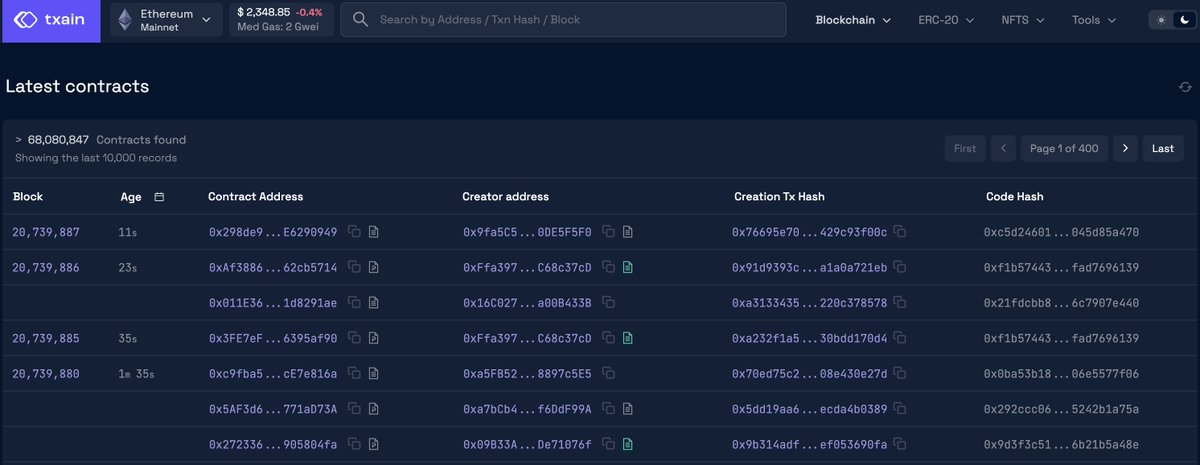
Task: Click the Contract Address column header
Action: [x=256, y=197]
